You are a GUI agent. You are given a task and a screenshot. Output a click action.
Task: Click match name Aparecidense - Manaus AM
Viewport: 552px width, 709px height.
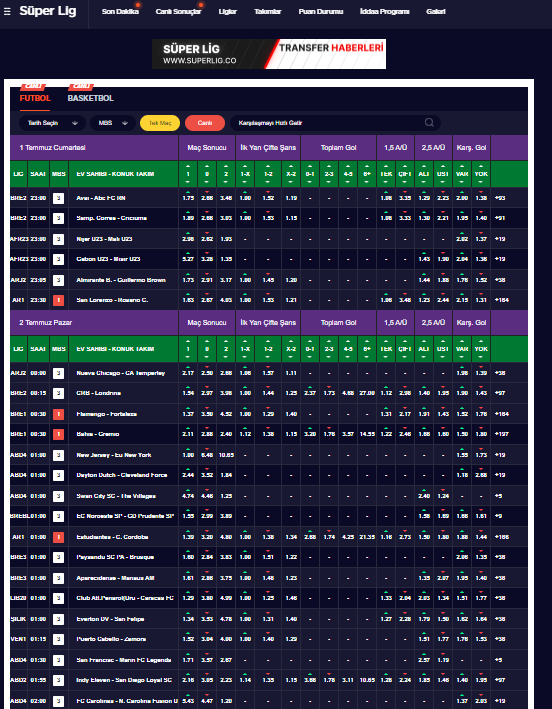pos(116,578)
